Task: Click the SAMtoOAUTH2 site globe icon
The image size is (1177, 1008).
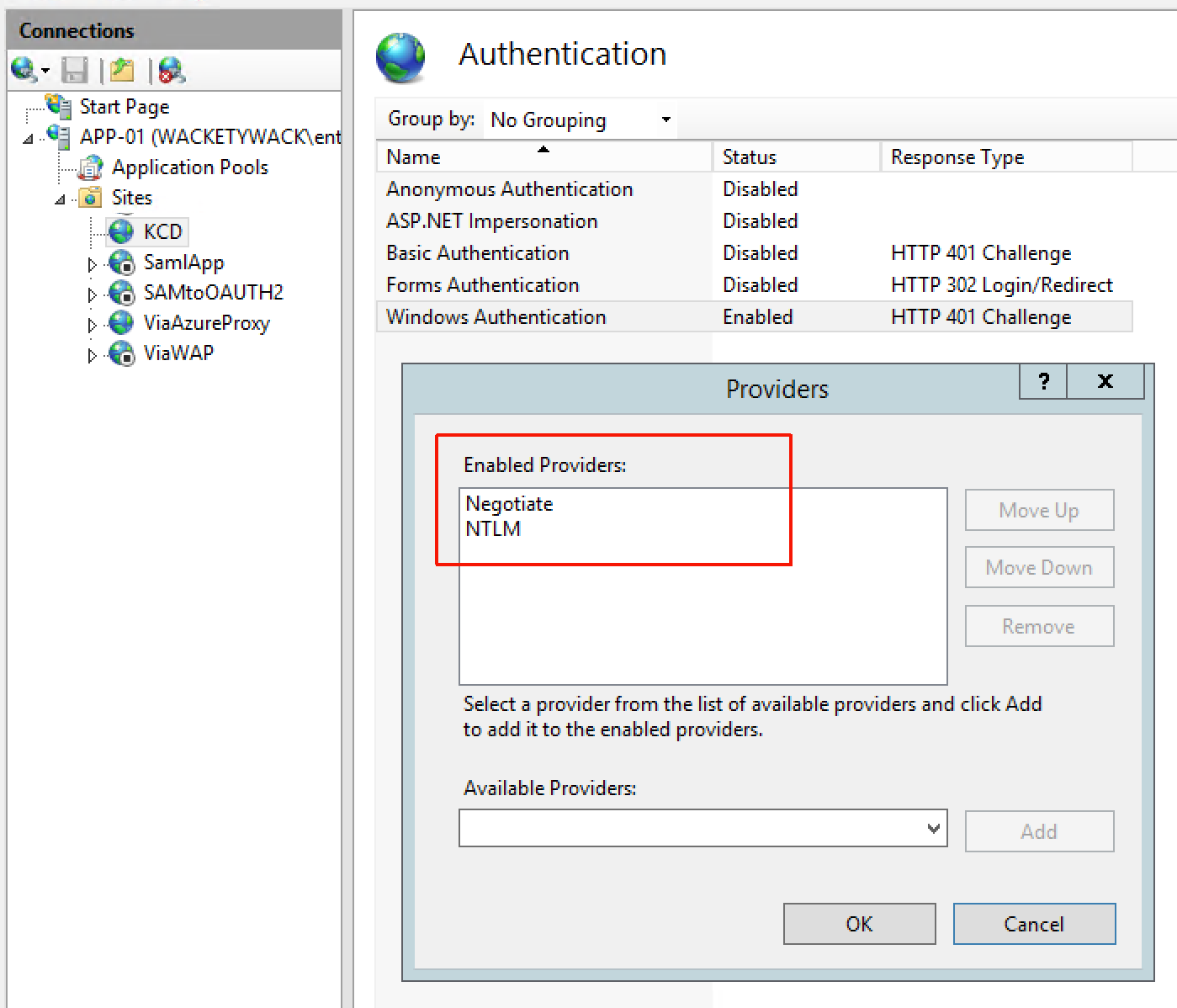Action: pos(122,293)
